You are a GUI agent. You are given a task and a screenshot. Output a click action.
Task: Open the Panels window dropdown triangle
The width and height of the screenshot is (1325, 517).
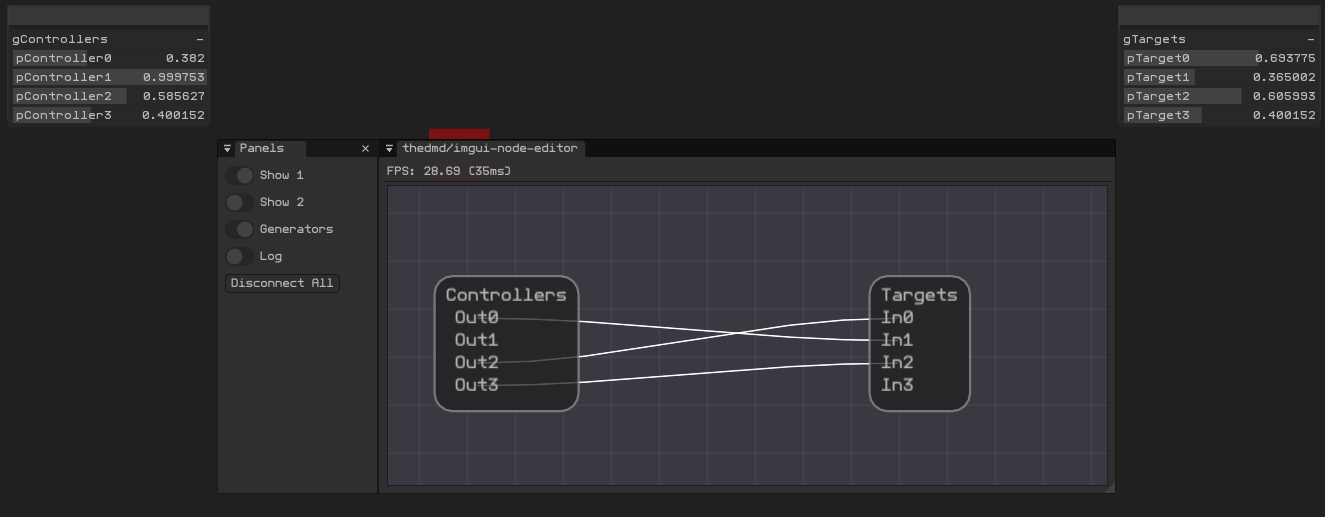pyautogui.click(x=227, y=148)
